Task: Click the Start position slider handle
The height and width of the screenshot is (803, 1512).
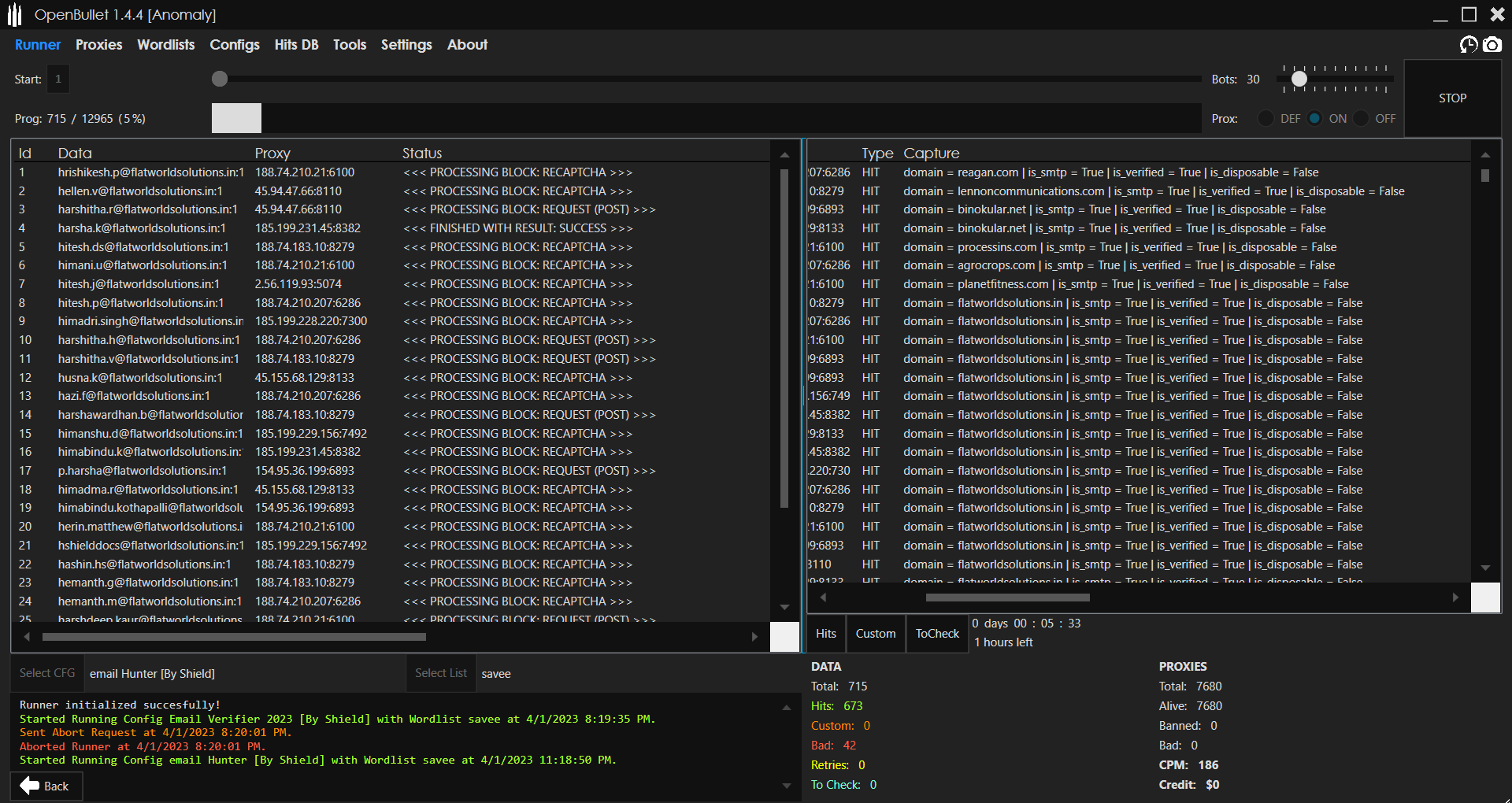Action: (x=220, y=79)
